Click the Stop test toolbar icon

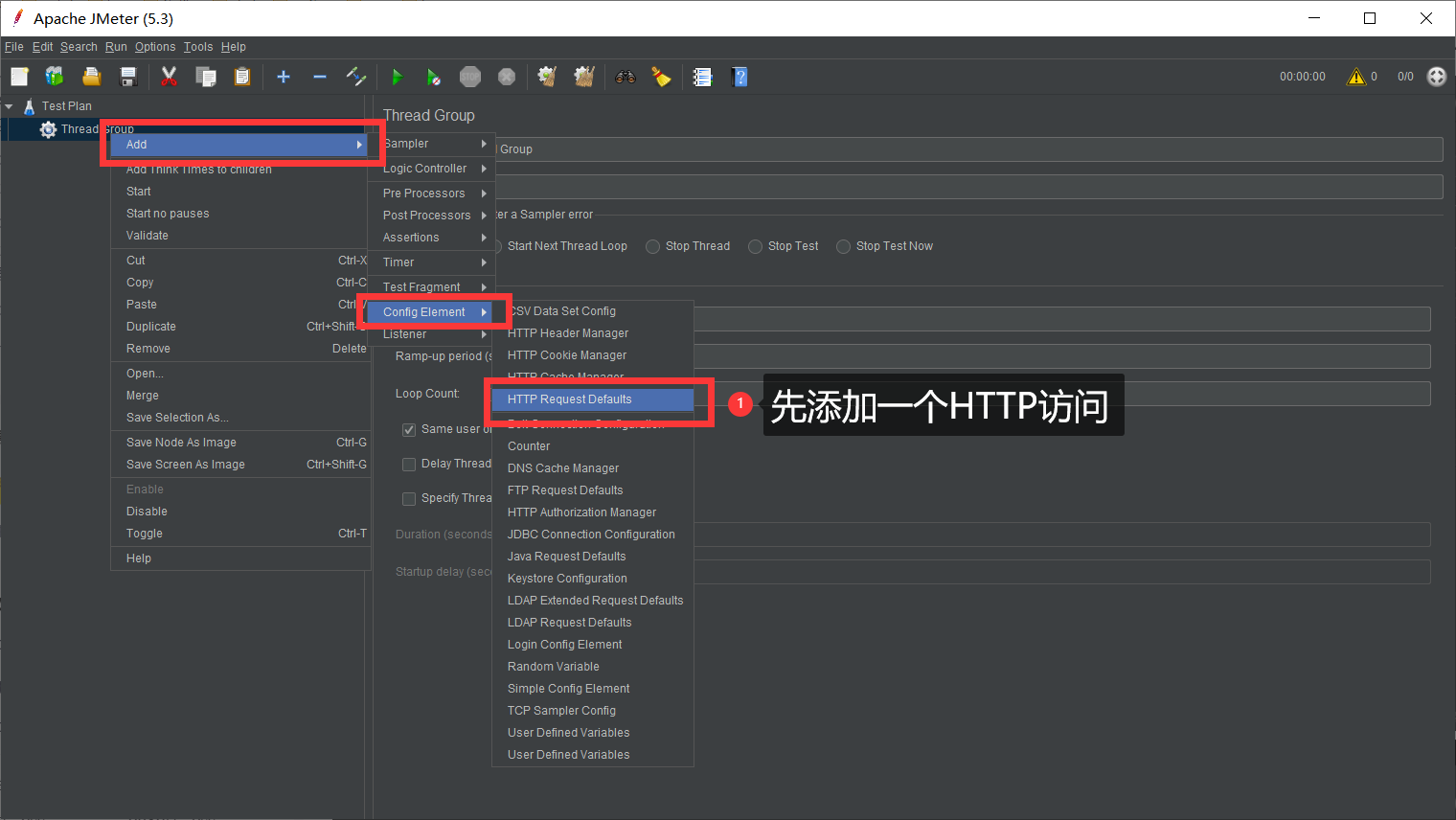point(470,77)
